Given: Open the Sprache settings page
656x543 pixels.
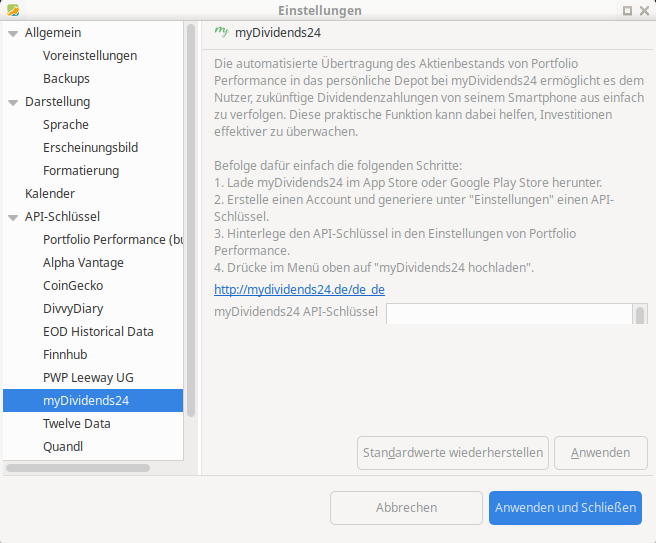Looking at the screenshot, I should coord(66,125).
